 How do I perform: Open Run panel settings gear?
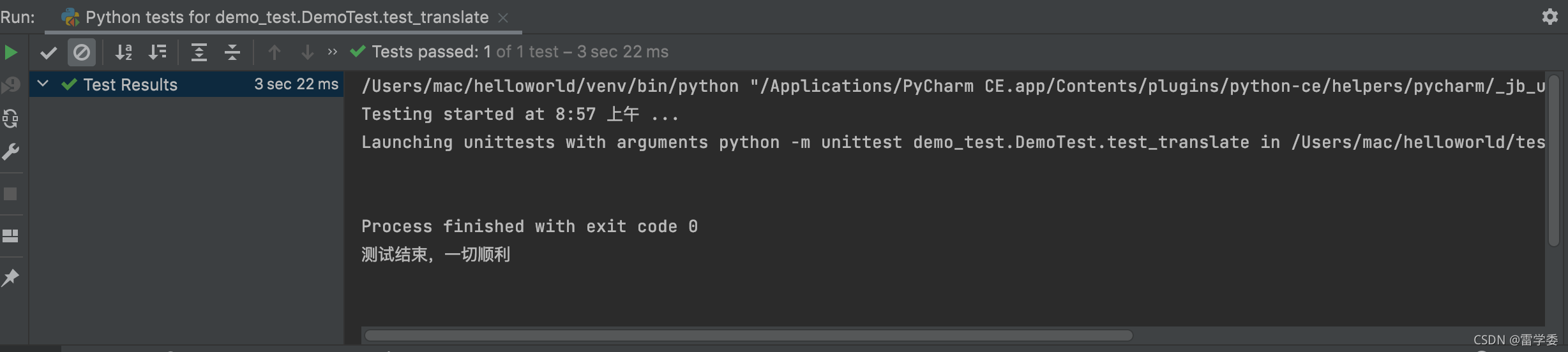point(1550,17)
